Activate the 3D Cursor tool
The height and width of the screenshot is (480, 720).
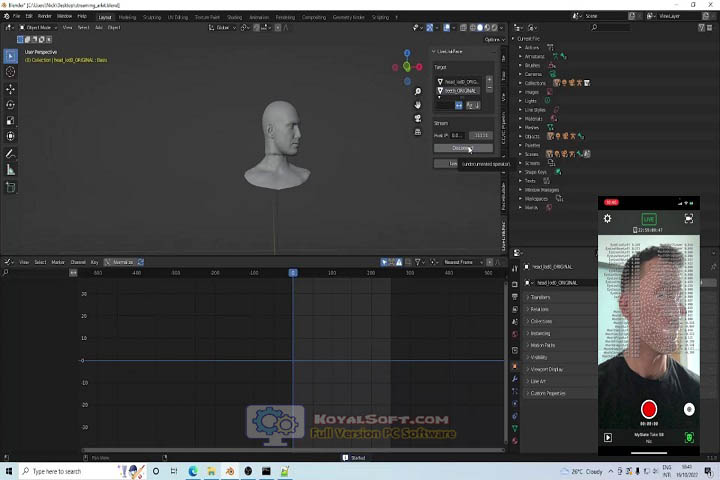(11, 72)
